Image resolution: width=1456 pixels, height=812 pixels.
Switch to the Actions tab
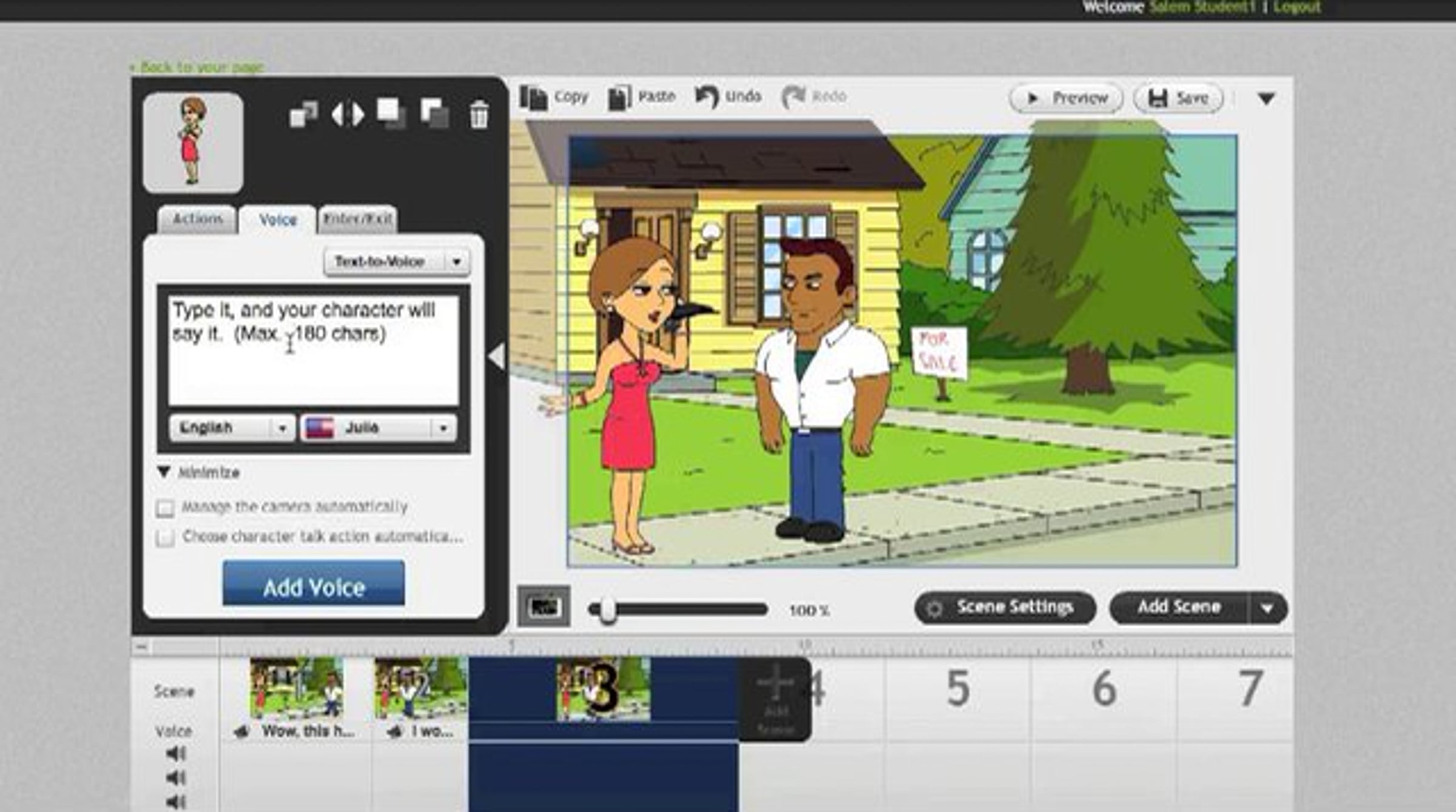tap(196, 220)
